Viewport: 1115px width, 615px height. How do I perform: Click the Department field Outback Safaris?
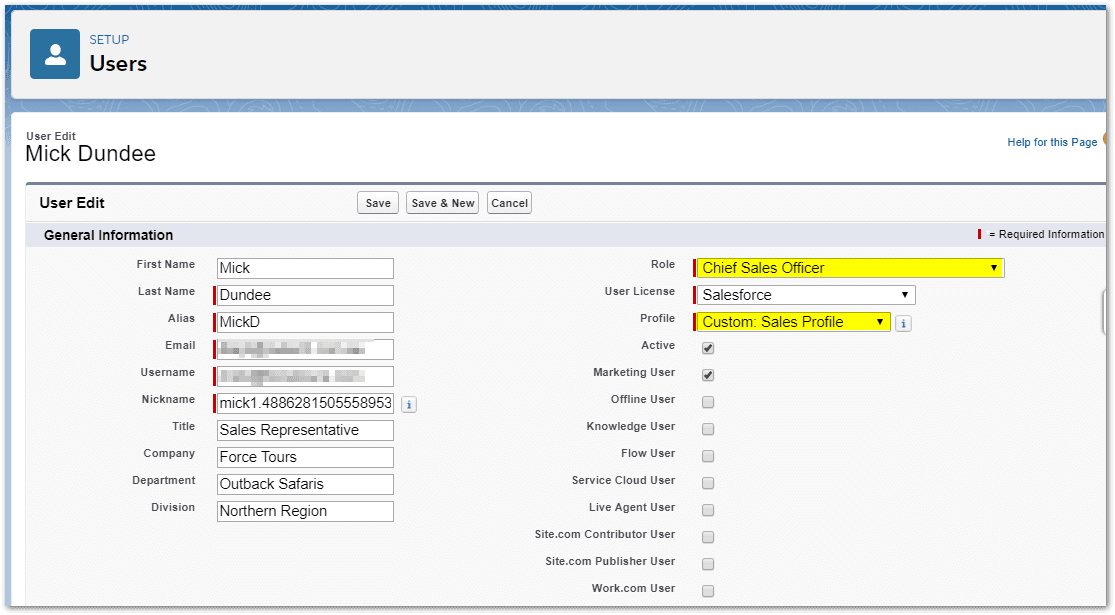(x=305, y=484)
